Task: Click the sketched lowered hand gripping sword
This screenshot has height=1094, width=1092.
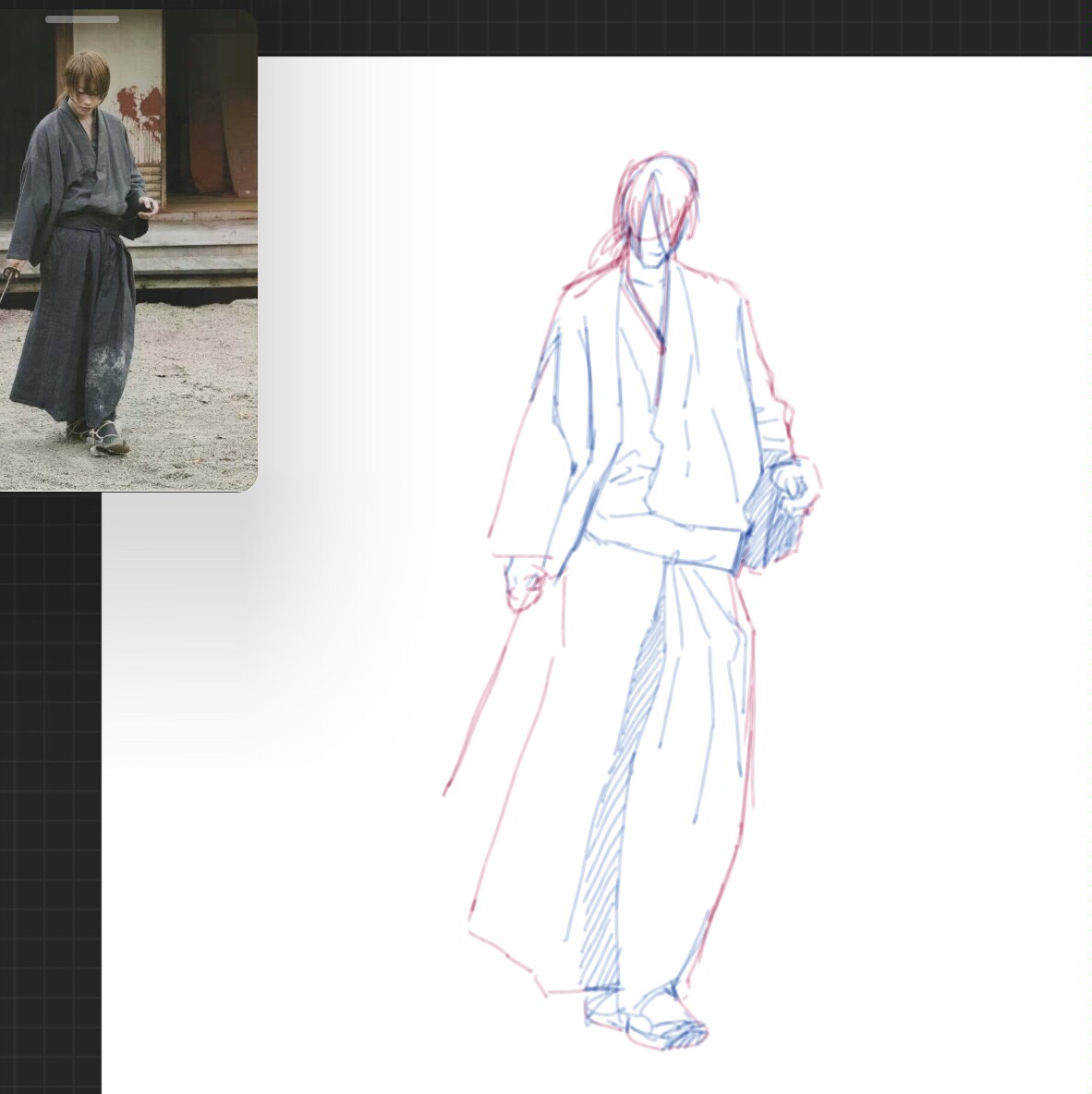Action: point(525,584)
